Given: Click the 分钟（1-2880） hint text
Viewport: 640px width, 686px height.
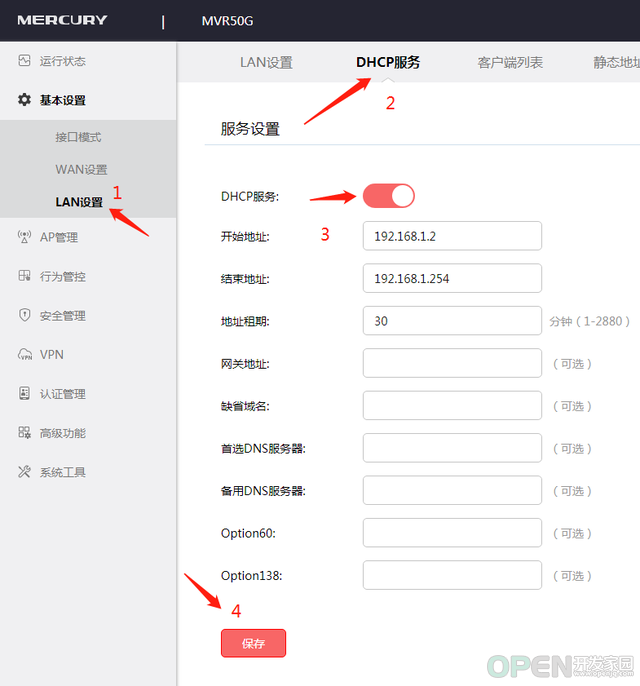Looking at the screenshot, I should click(590, 321).
